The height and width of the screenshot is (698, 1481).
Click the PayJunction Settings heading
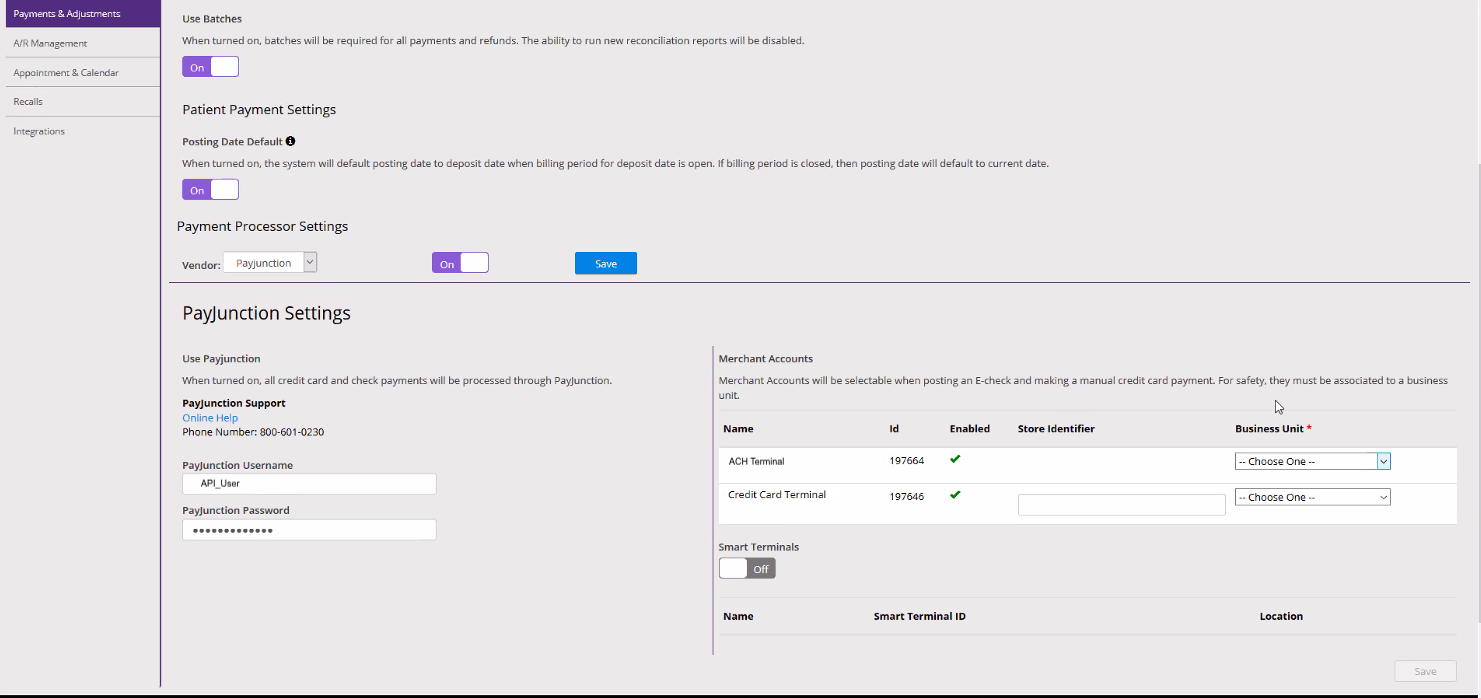click(266, 313)
